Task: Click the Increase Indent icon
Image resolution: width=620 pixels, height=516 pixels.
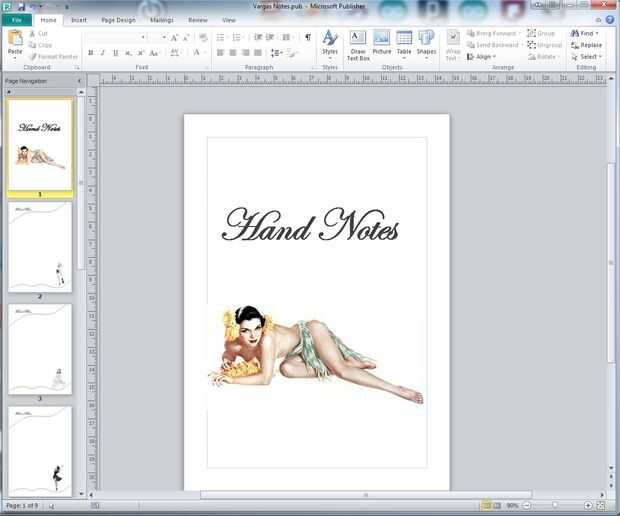Action: click(270, 37)
